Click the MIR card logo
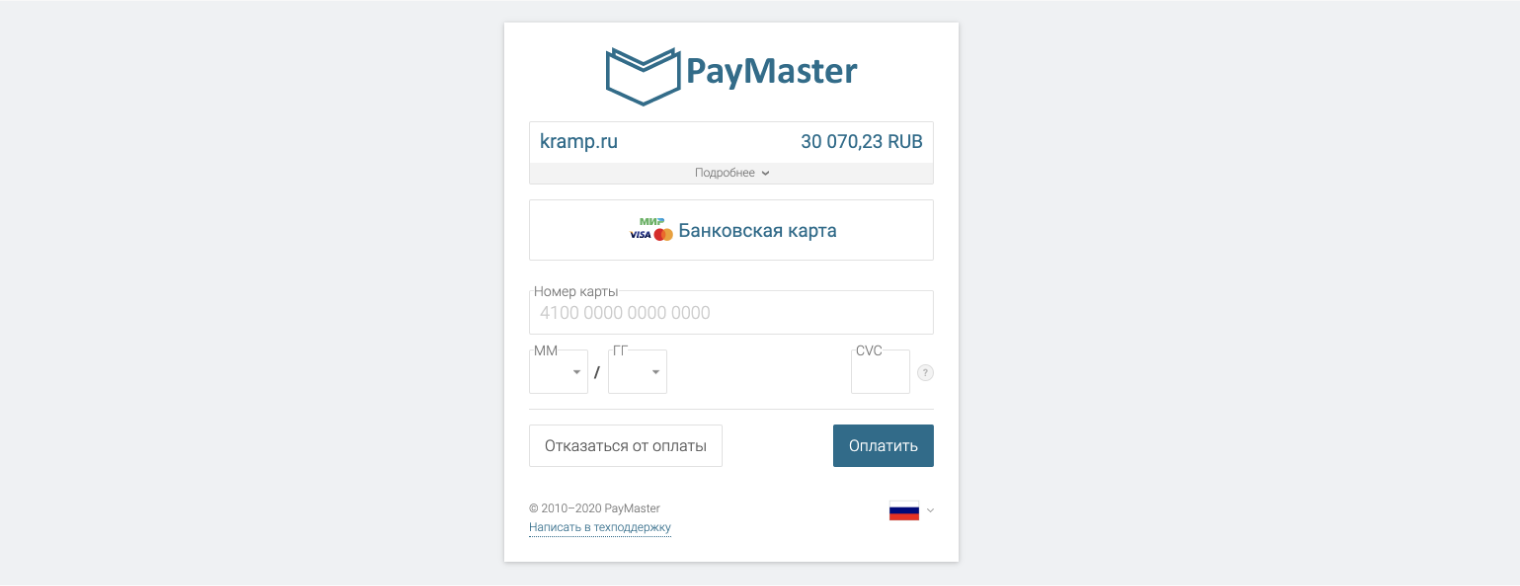1520x586 pixels. pos(652,221)
